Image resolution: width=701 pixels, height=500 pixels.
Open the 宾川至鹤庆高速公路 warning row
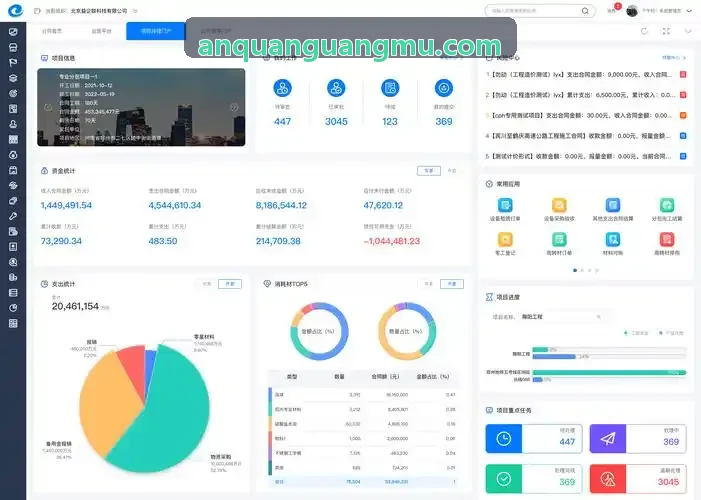coord(586,136)
